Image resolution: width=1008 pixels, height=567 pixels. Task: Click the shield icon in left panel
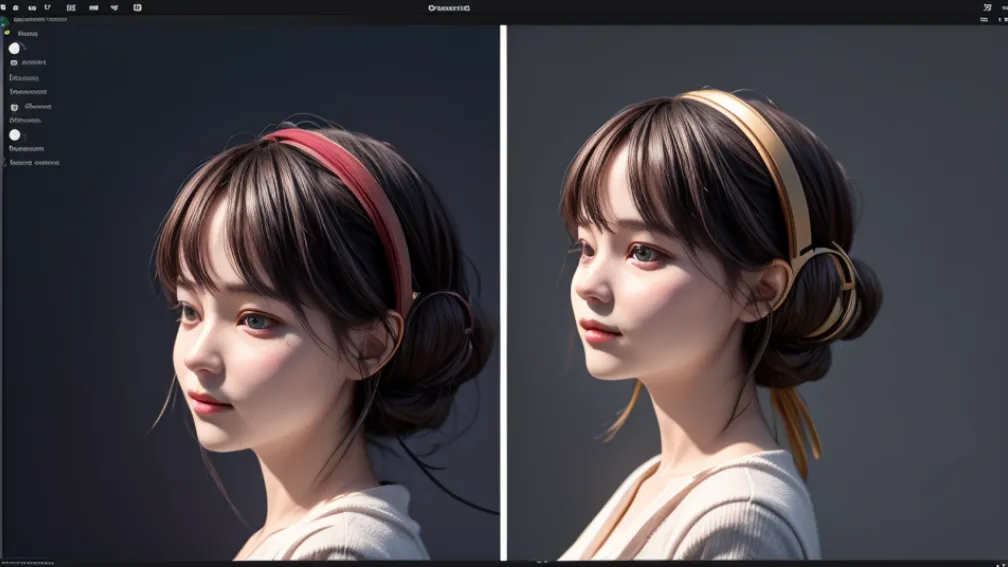tap(14, 107)
